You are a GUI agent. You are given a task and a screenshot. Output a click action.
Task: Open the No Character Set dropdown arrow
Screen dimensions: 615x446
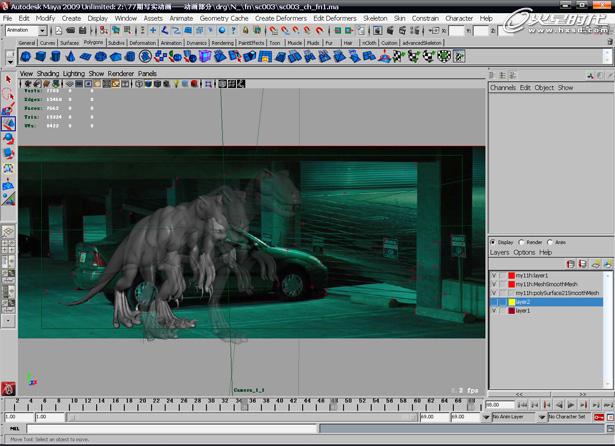(x=542, y=417)
